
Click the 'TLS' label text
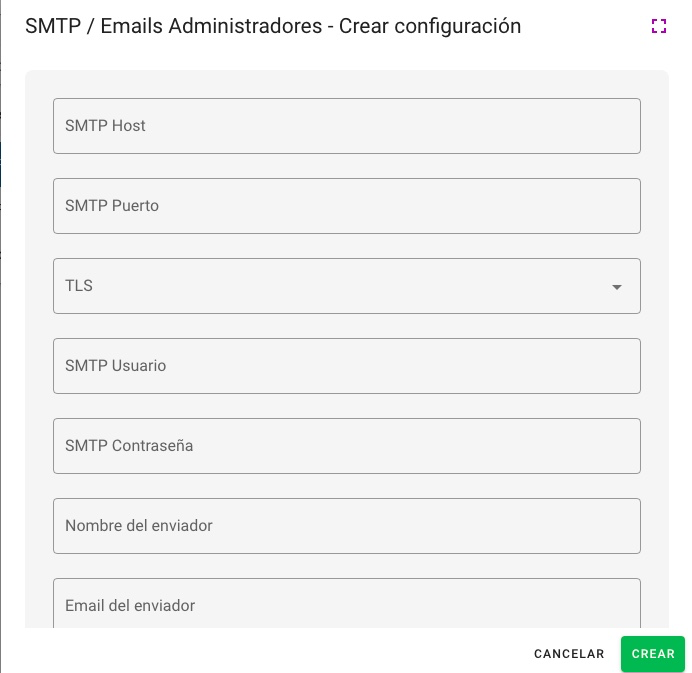(x=79, y=286)
